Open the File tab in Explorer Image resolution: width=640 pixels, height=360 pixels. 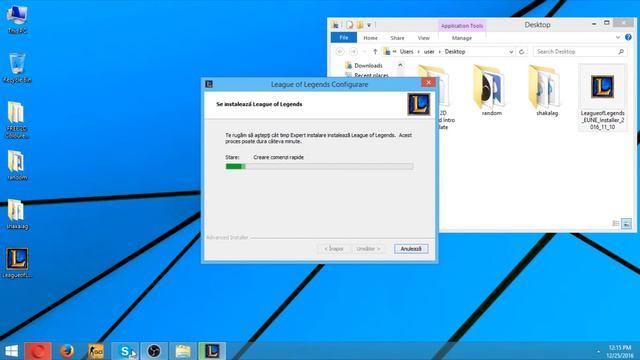point(344,38)
